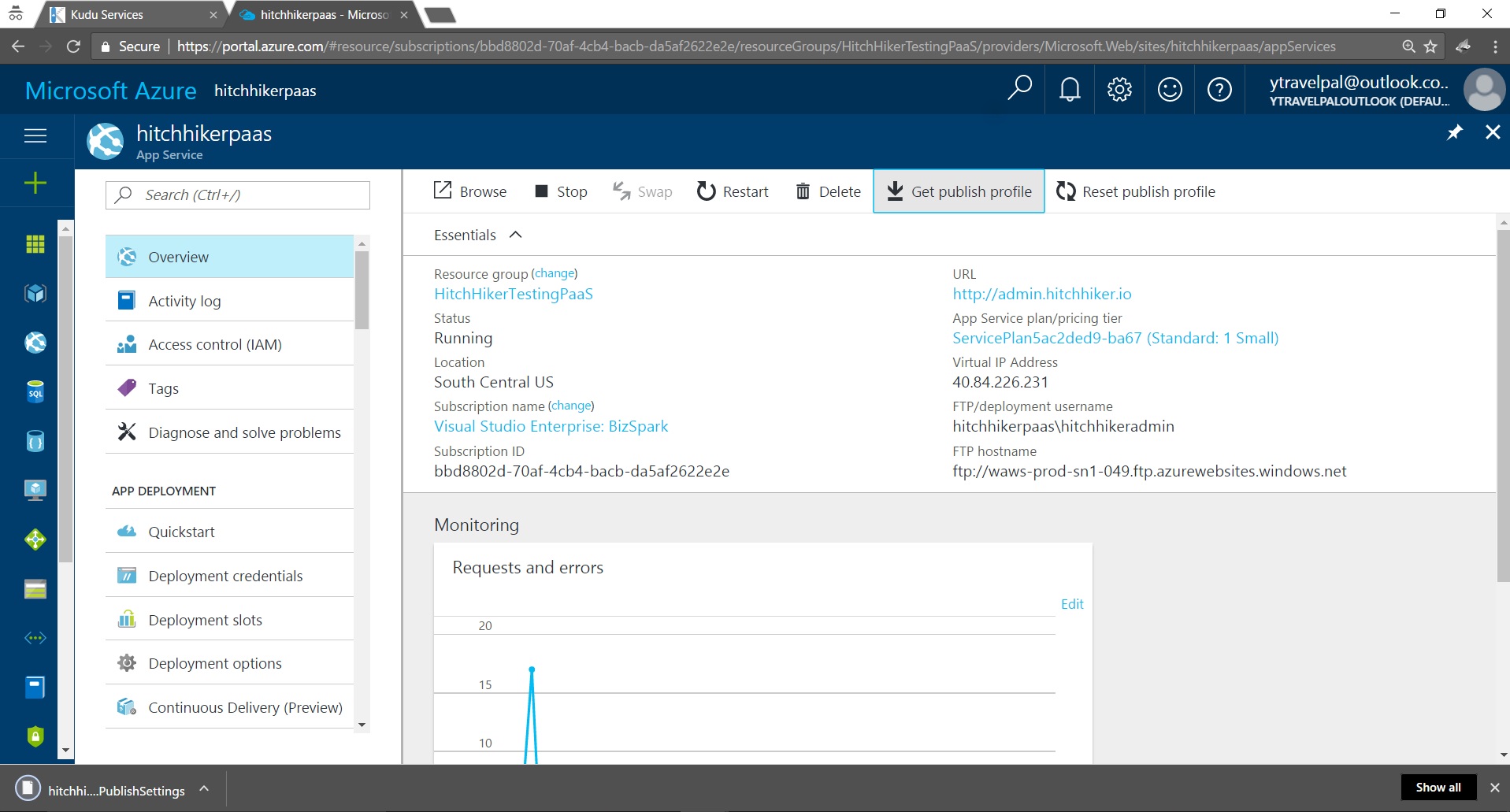Image resolution: width=1510 pixels, height=812 pixels.
Task: Open App Services globe icon in sidebar
Action: pos(35,343)
